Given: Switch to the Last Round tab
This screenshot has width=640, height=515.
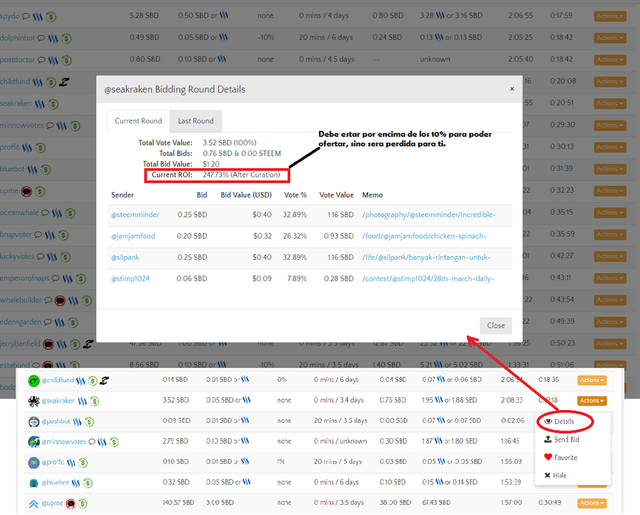Looking at the screenshot, I should click(196, 121).
